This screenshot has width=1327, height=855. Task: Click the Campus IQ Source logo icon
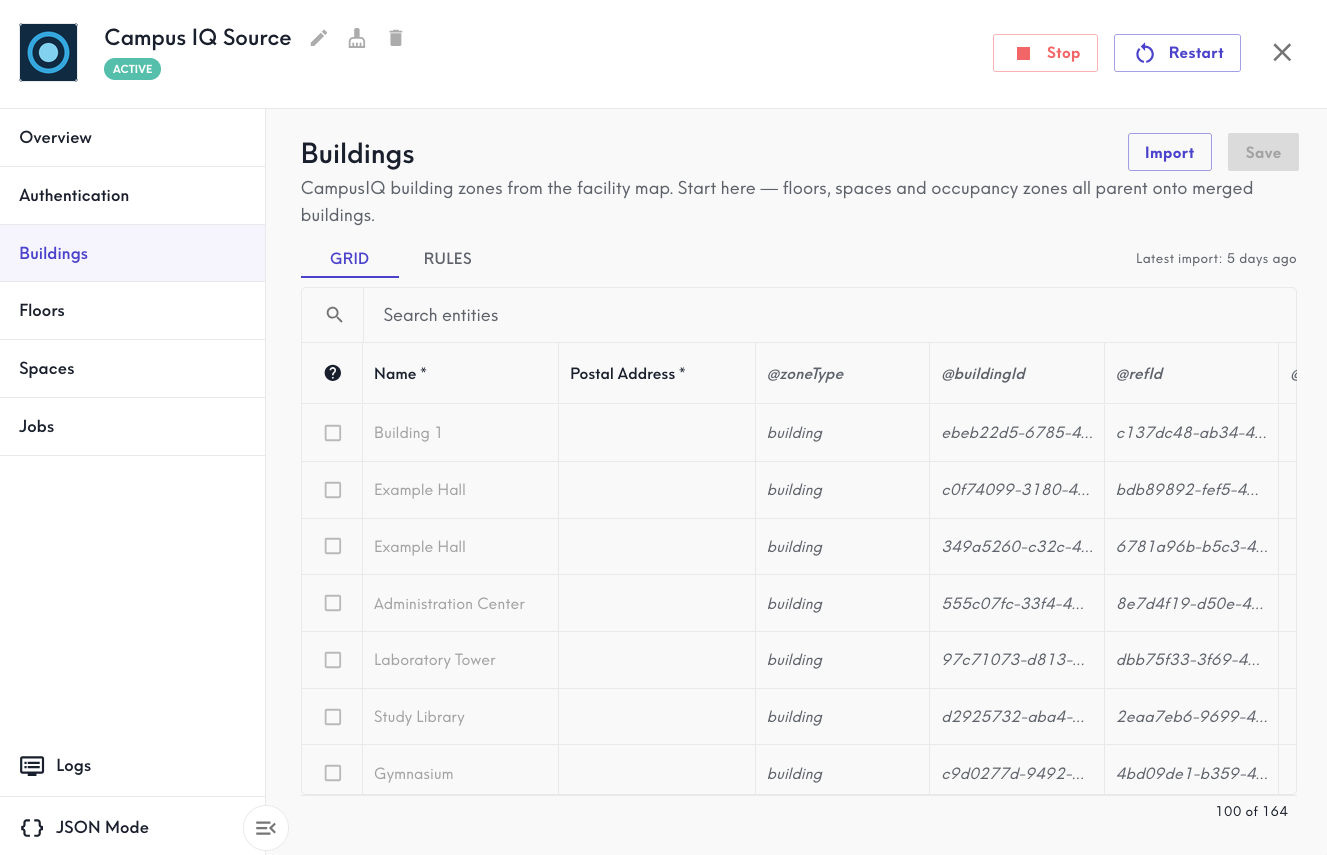(49, 53)
